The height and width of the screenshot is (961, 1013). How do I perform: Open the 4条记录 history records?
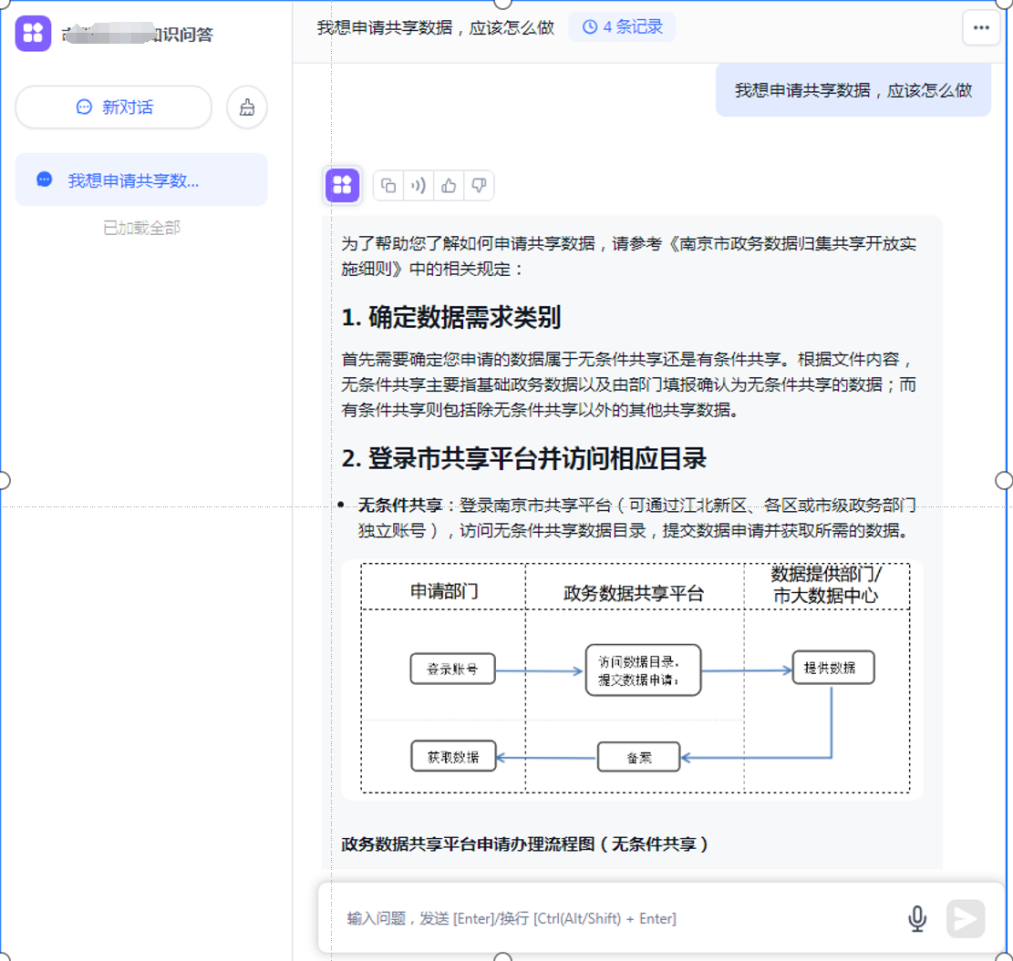(622, 27)
